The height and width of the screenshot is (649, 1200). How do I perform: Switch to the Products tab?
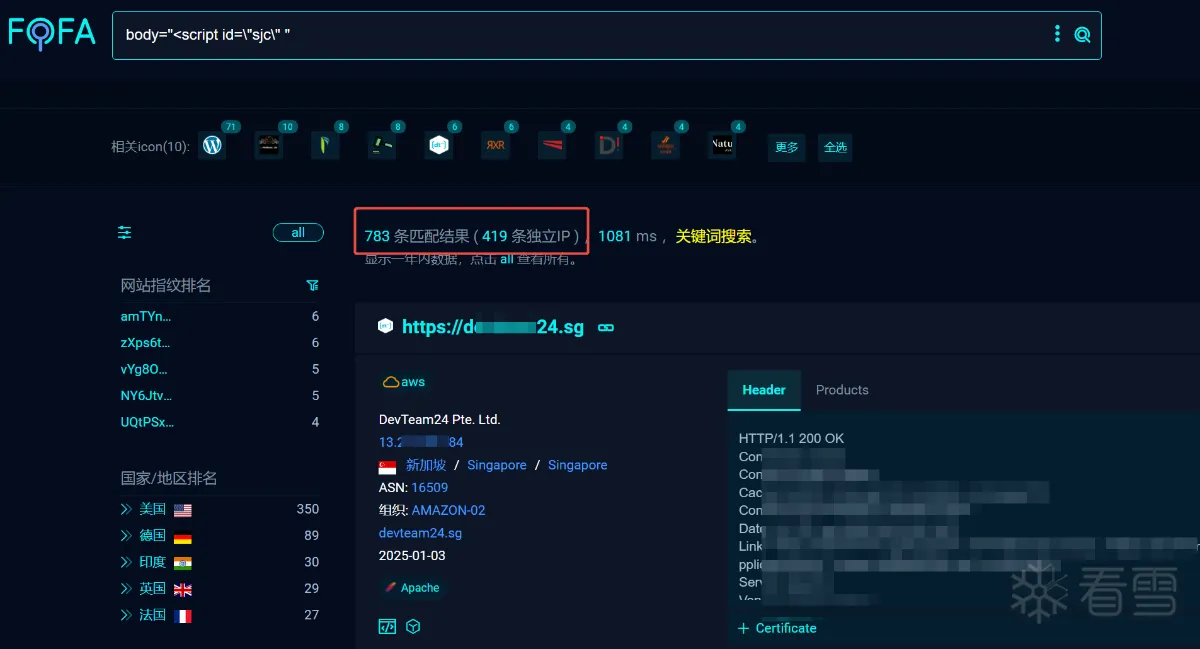coord(842,390)
